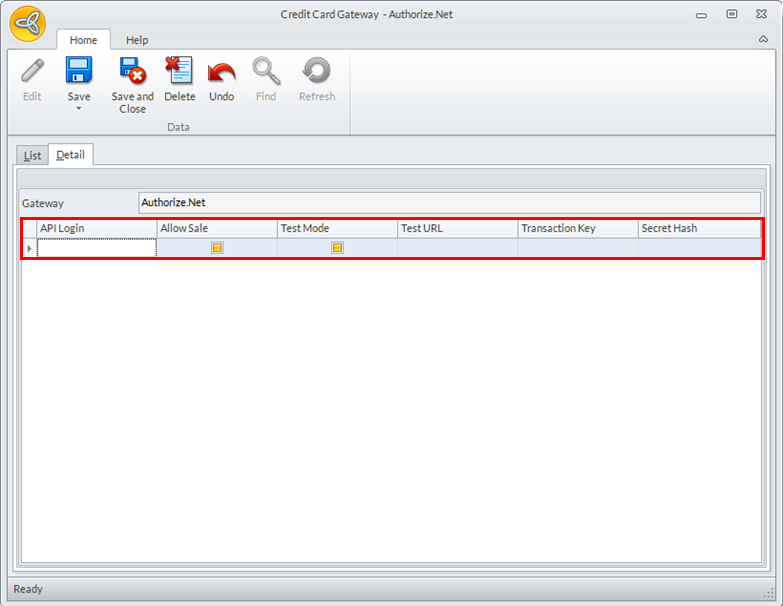Screen dimensions: 783x606
Task: Click the Secret Hash cell in the row
Action: click(699, 248)
